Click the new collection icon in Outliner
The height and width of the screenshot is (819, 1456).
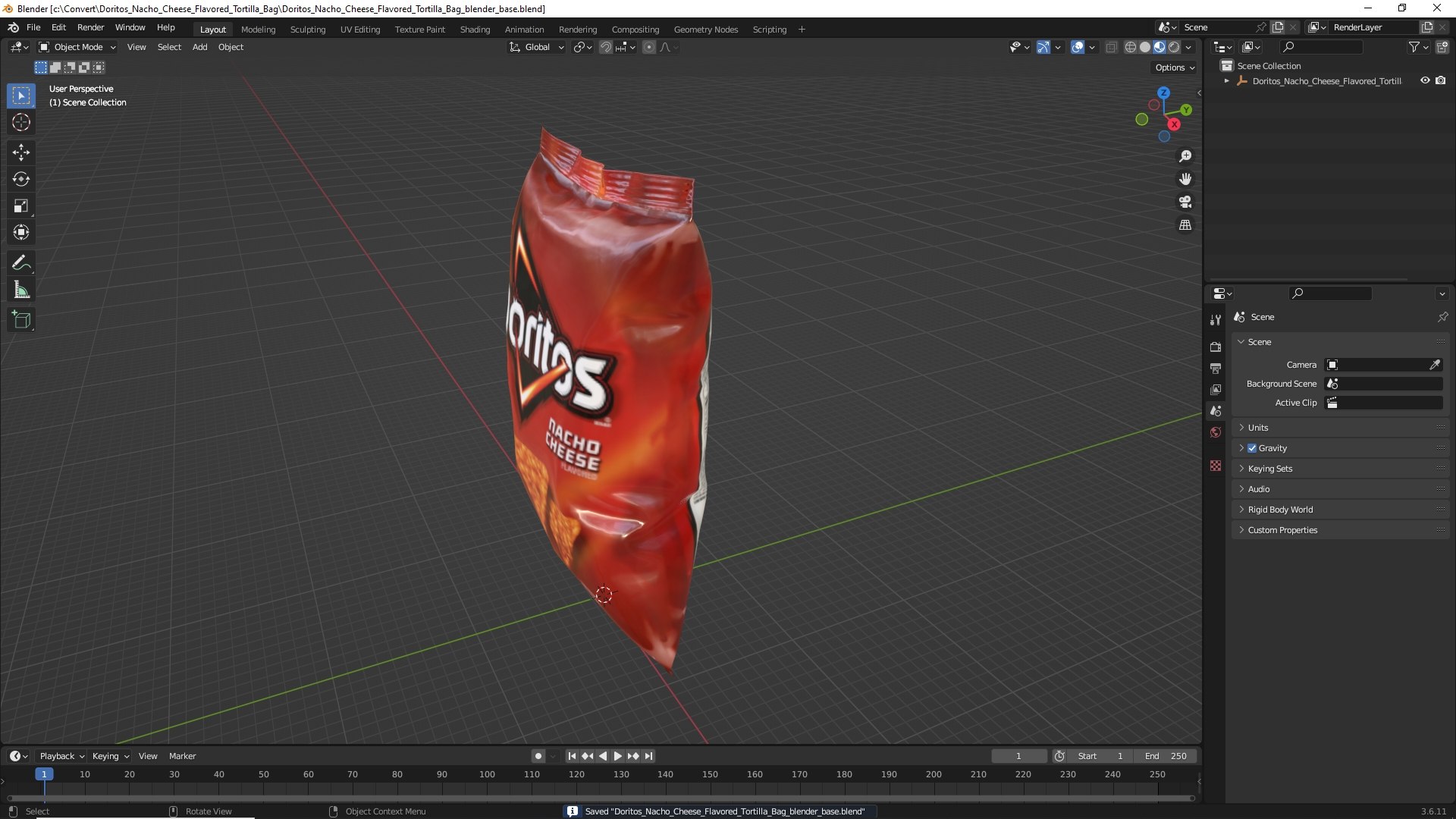click(x=1442, y=47)
